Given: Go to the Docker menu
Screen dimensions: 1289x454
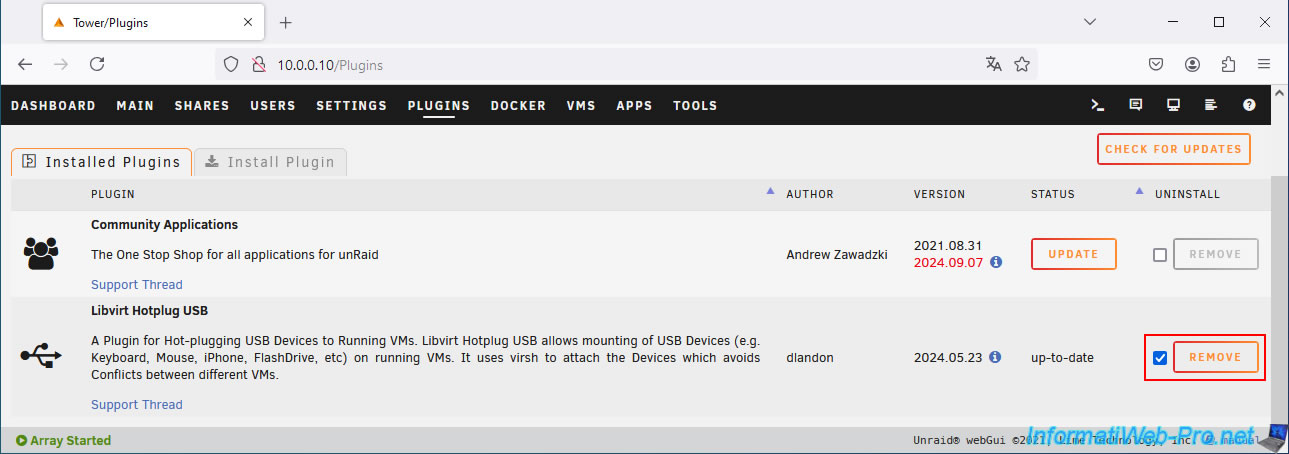Looking at the screenshot, I should (518, 105).
